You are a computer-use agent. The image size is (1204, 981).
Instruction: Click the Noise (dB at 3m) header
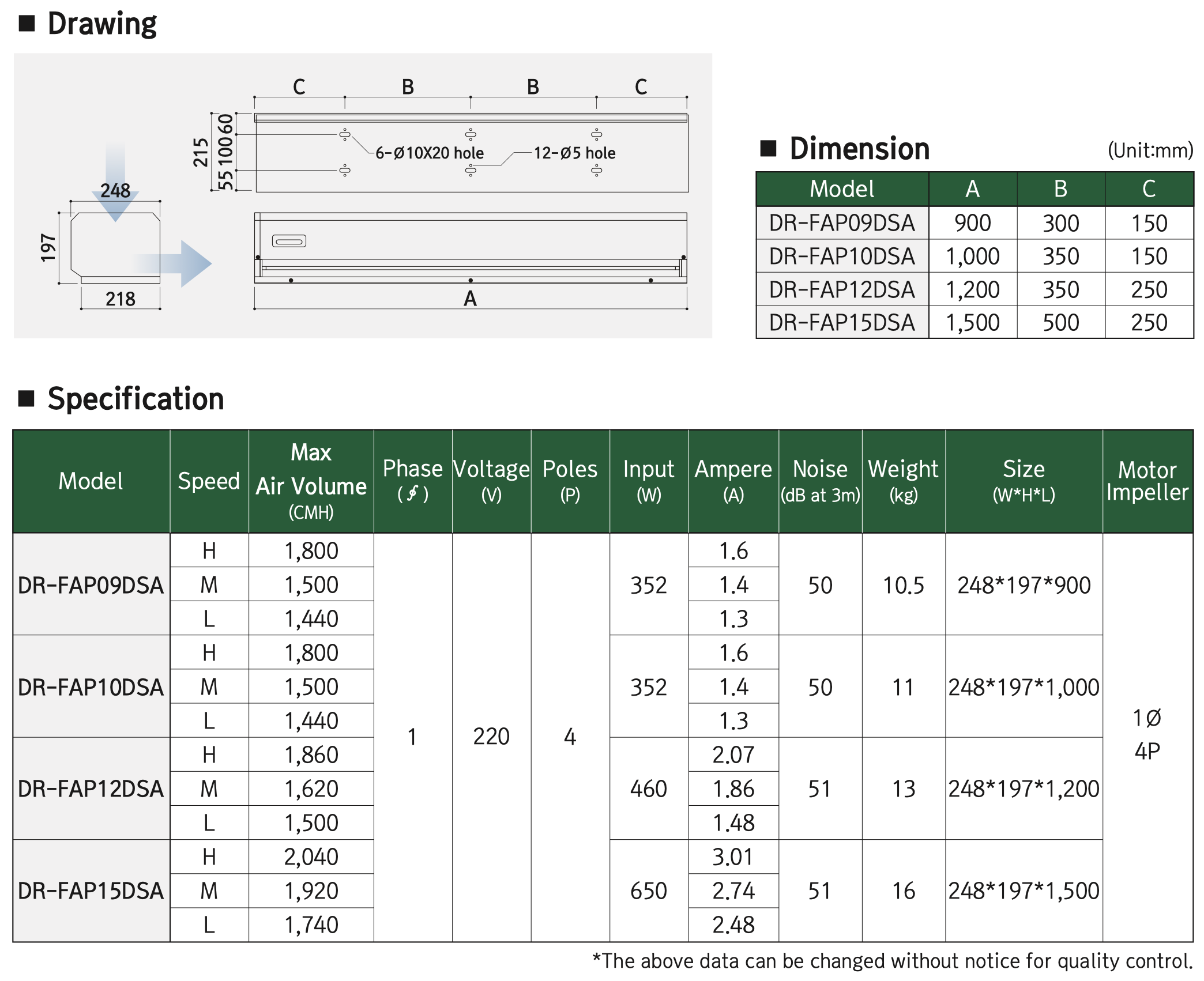[820, 481]
